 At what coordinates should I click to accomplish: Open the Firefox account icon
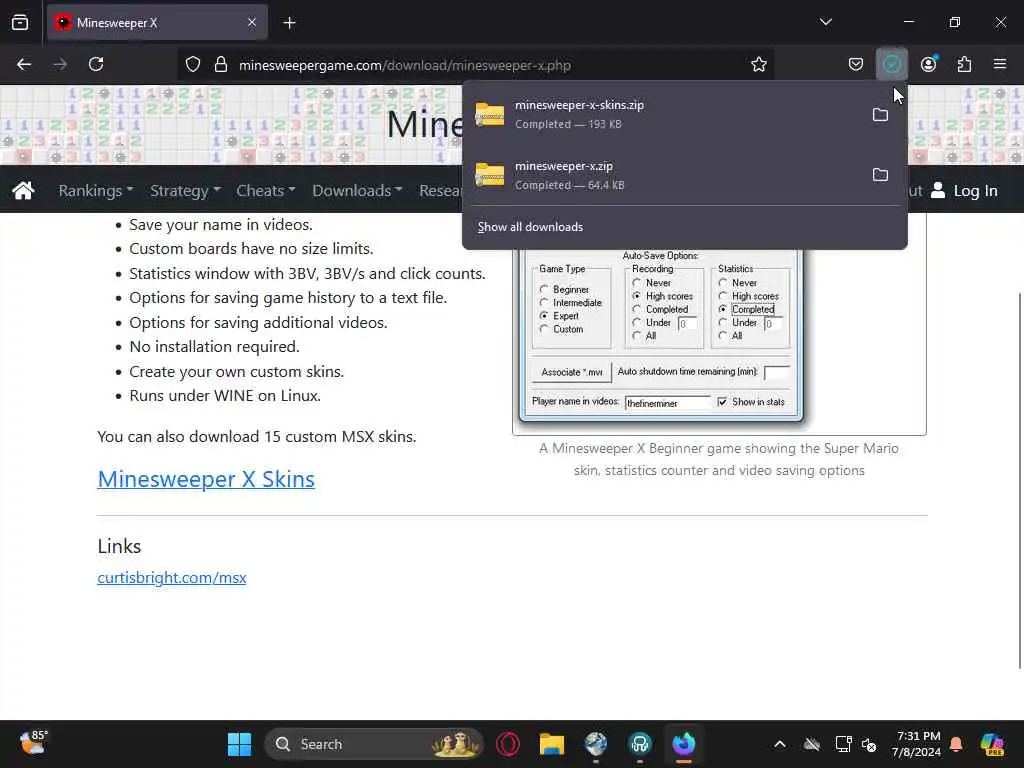[x=928, y=64]
